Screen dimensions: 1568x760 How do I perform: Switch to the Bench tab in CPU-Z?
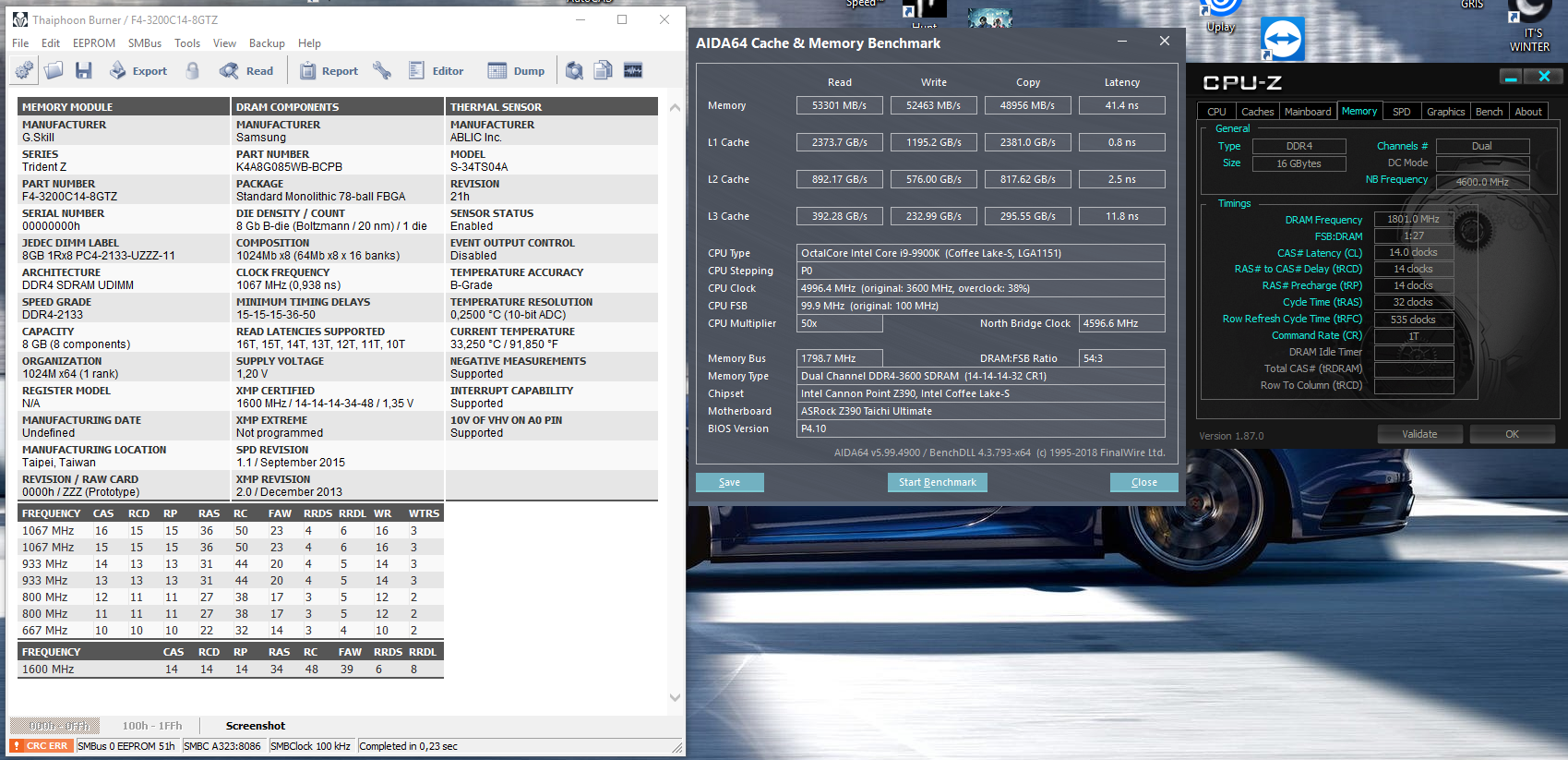click(x=1490, y=112)
